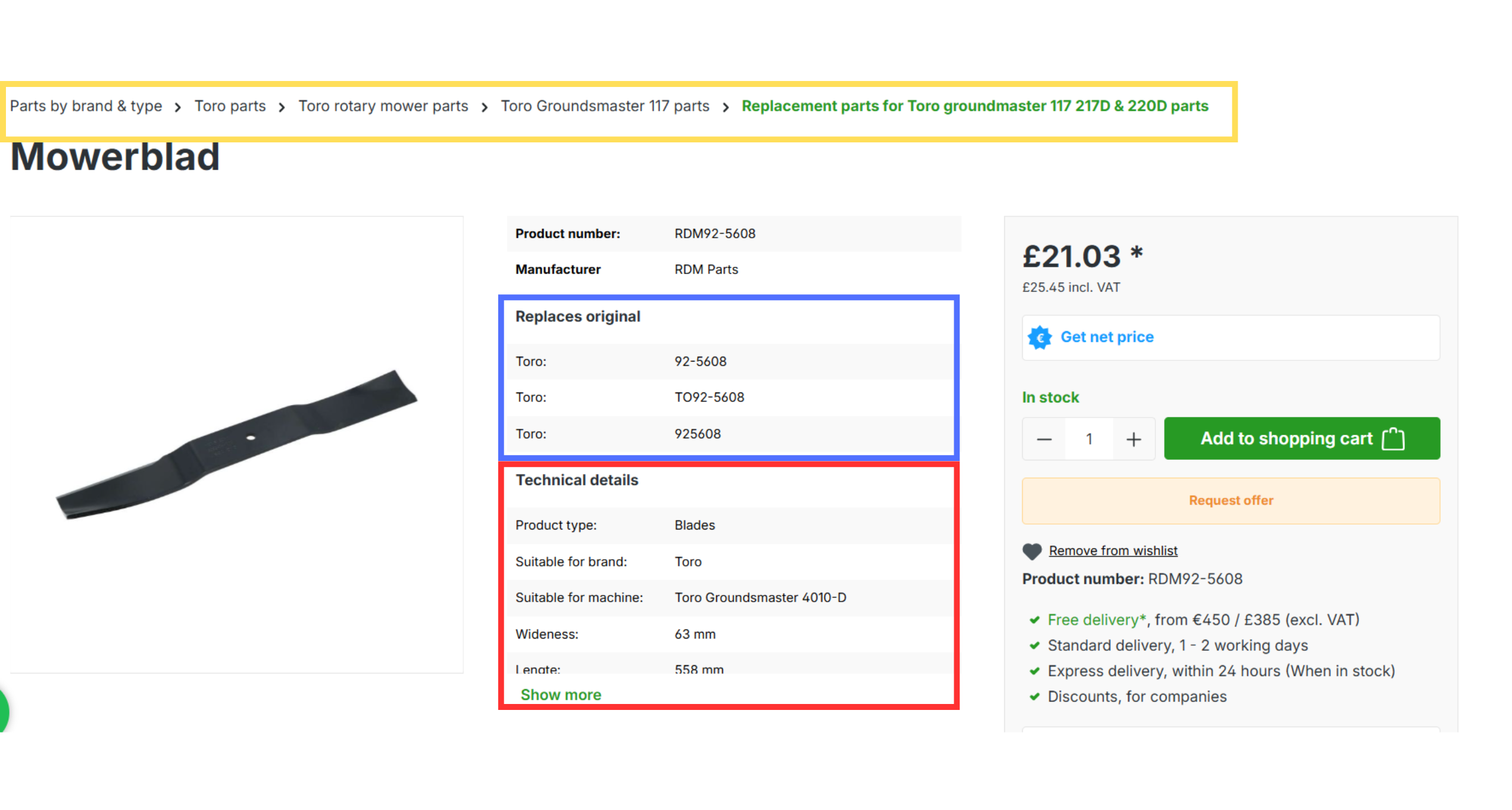The height and width of the screenshot is (810, 1512).
Task: Expand technical details with 'Show more'
Action: click(561, 694)
